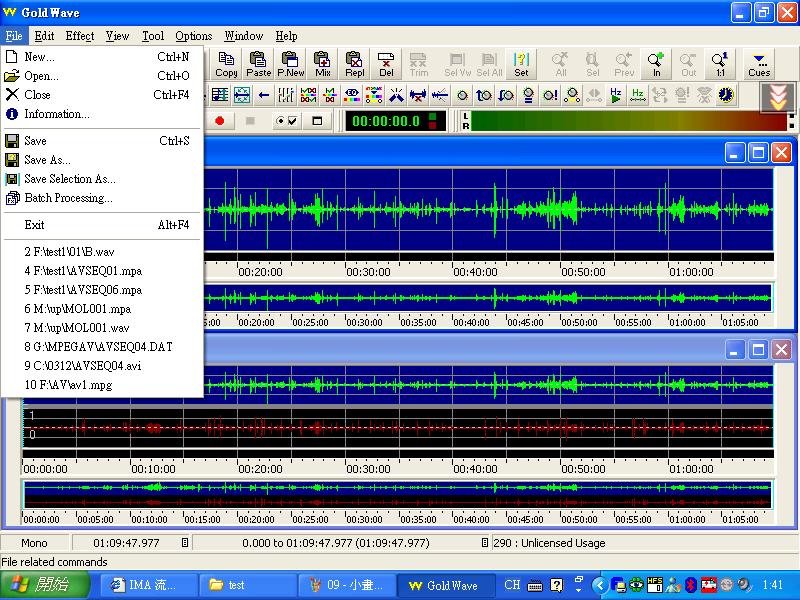
Task: Open the Set selection icon
Action: (521, 64)
